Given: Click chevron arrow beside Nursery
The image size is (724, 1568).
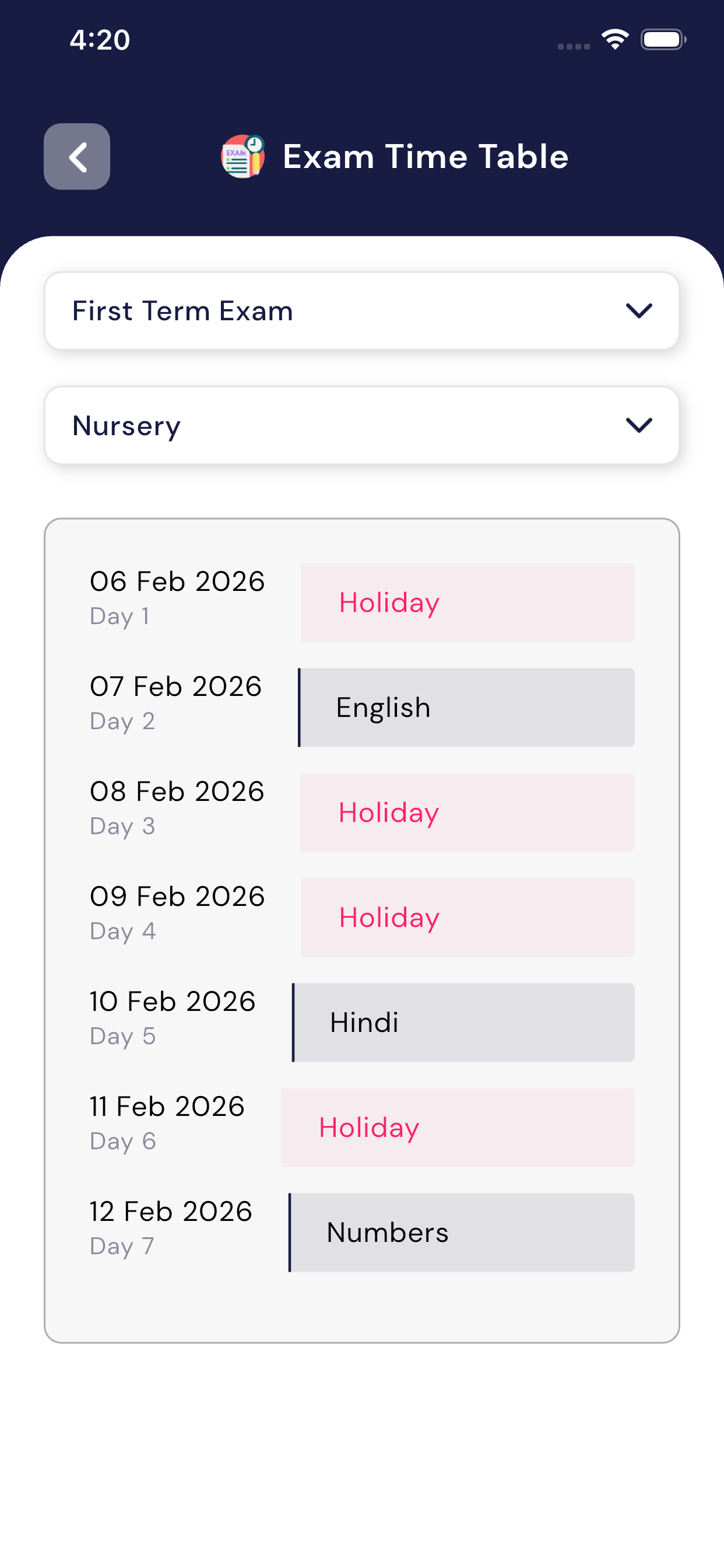Looking at the screenshot, I should coord(639,425).
